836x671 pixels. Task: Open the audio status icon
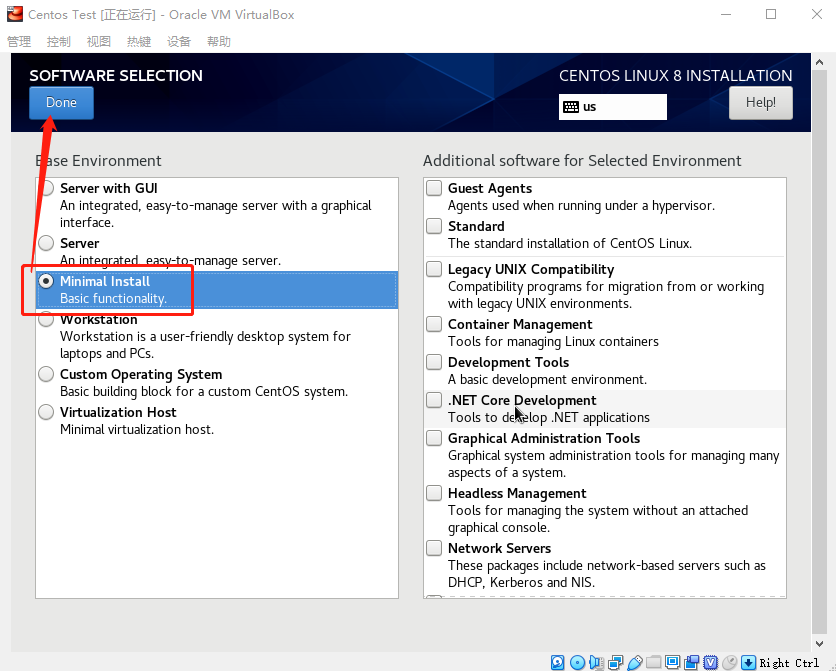596,662
